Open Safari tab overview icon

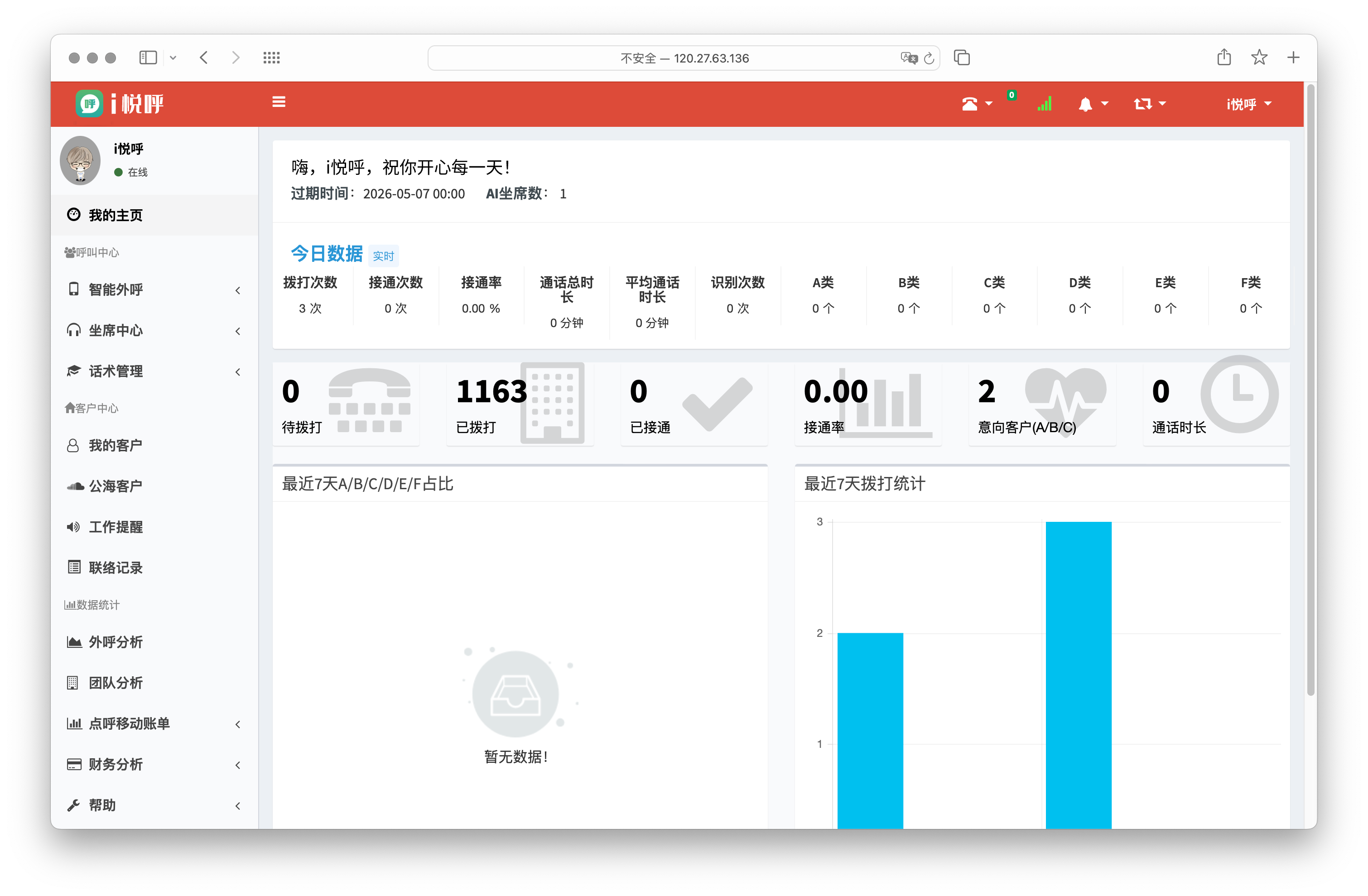(x=962, y=58)
